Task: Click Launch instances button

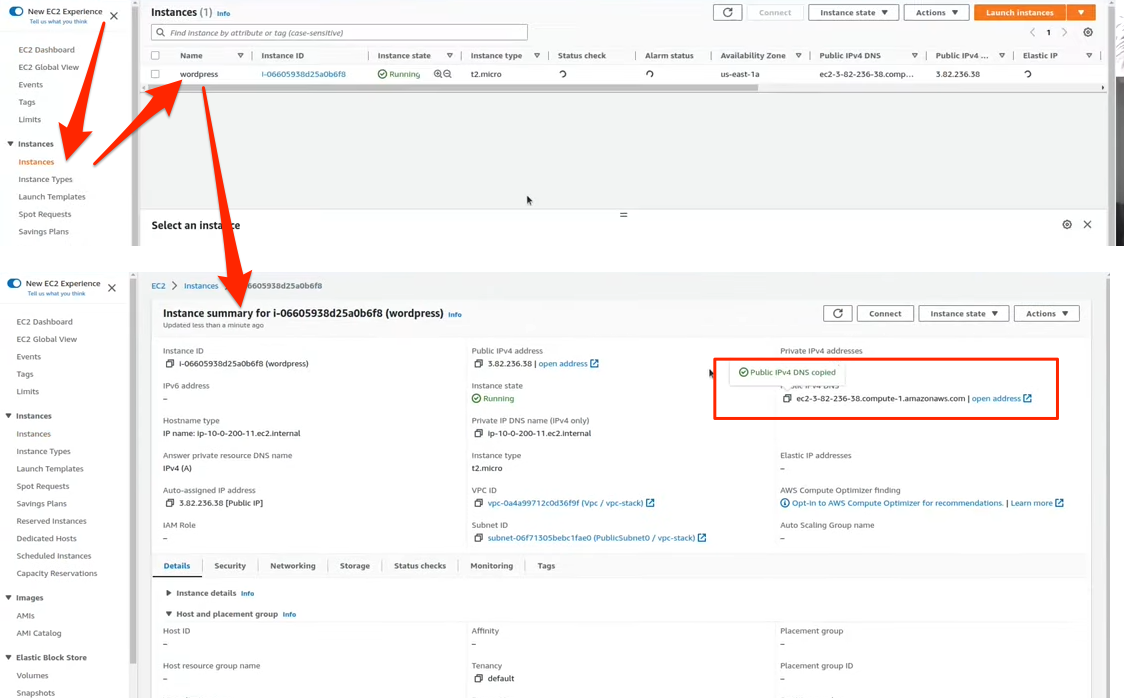Action: (1019, 13)
